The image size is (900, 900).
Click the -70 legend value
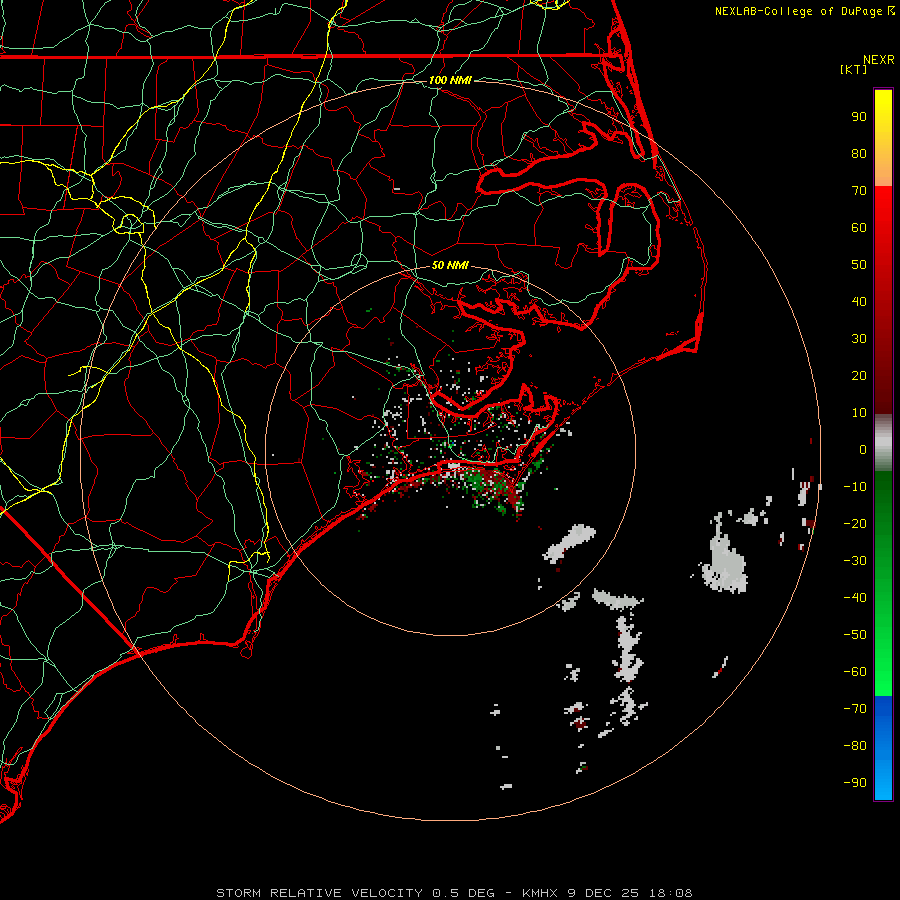click(855, 709)
